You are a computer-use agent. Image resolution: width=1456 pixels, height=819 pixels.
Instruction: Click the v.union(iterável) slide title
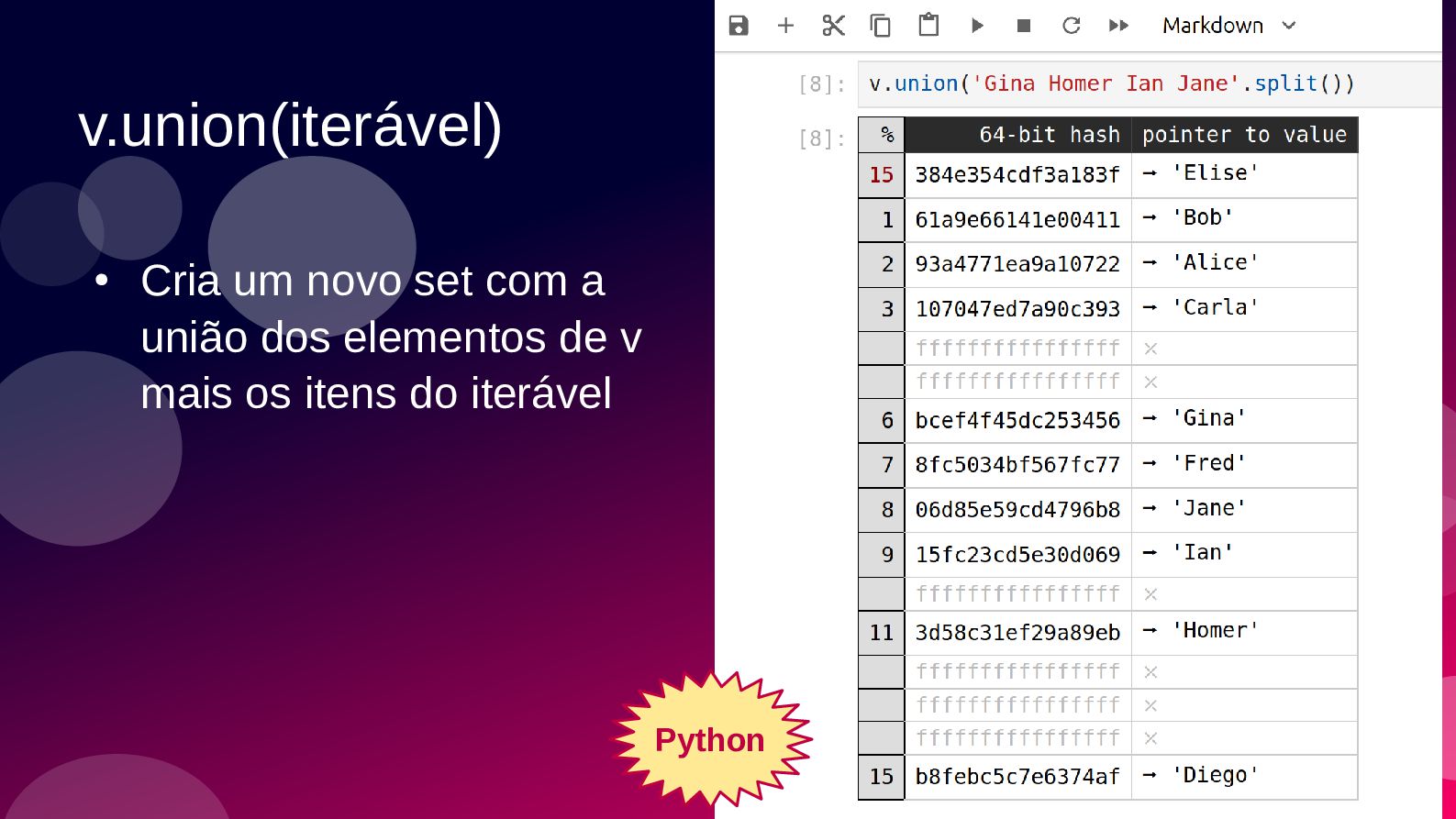(290, 126)
